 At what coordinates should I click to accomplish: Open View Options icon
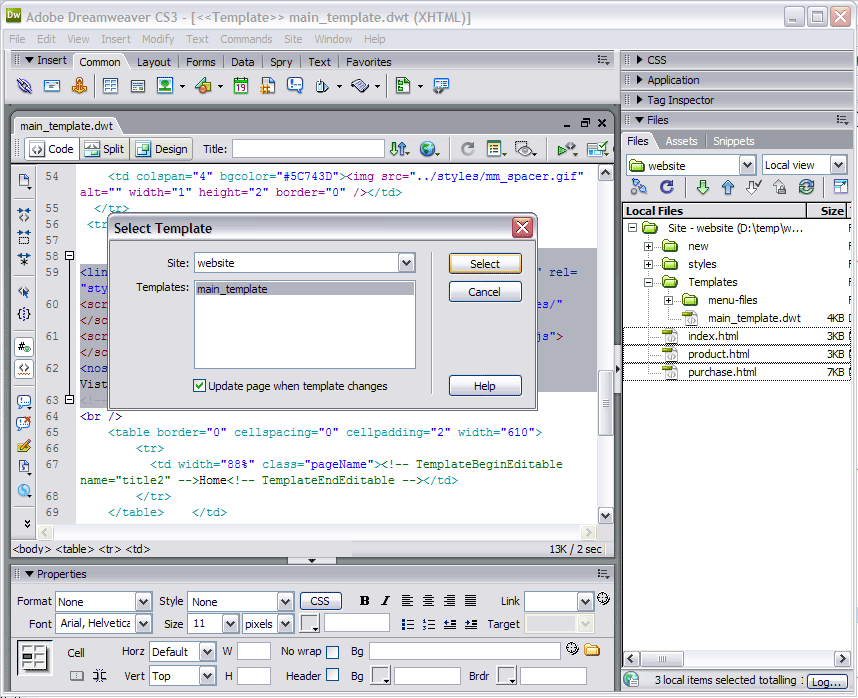coord(496,149)
